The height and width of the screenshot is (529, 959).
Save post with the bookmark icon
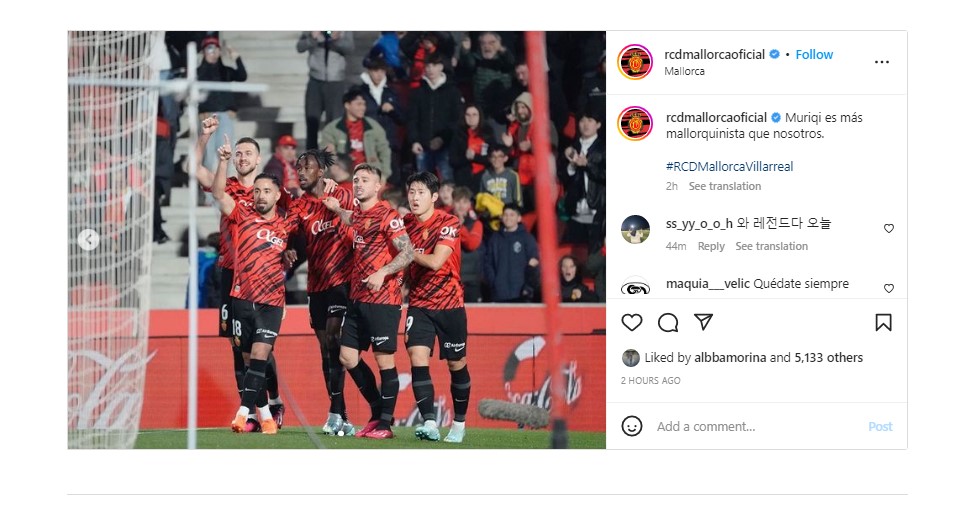tap(883, 322)
